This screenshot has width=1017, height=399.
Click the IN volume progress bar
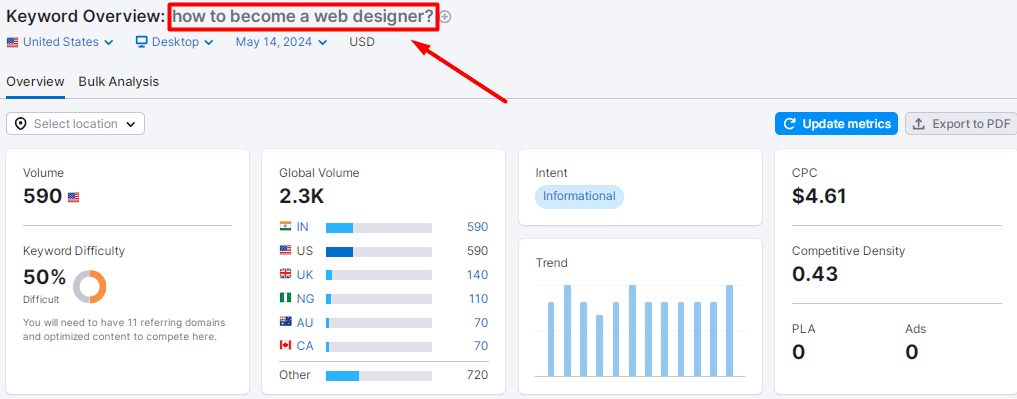379,228
